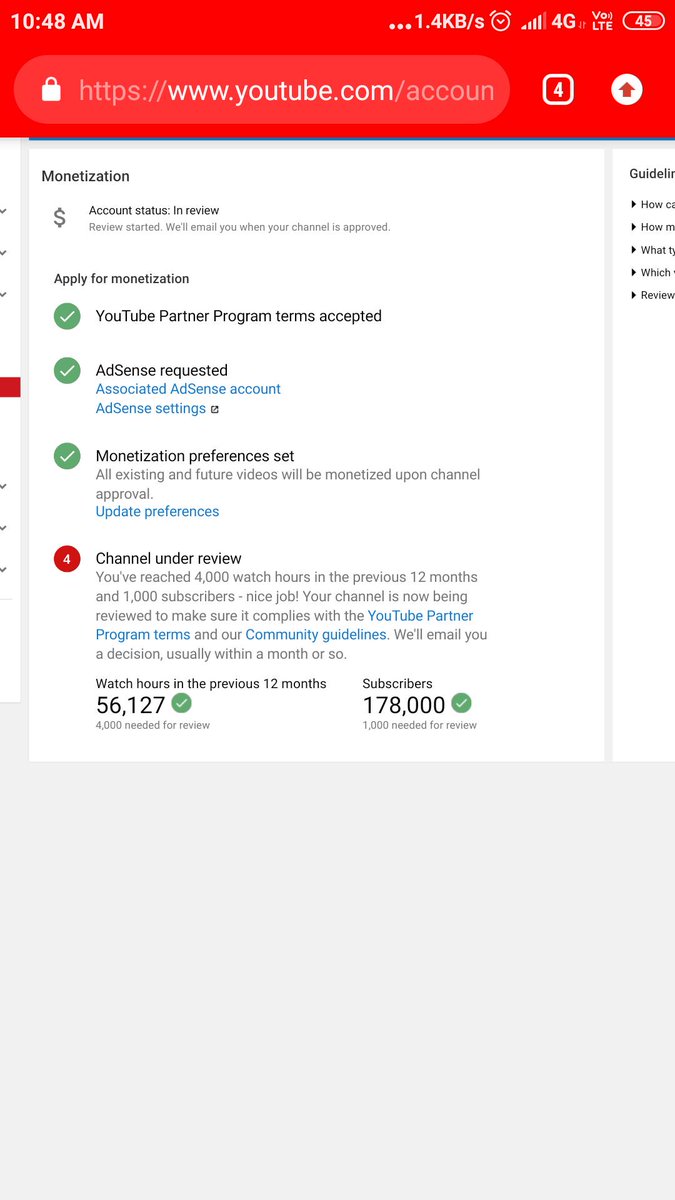675x1200 pixels.
Task: Tap the 10:48 AM clock
Action: [57, 21]
